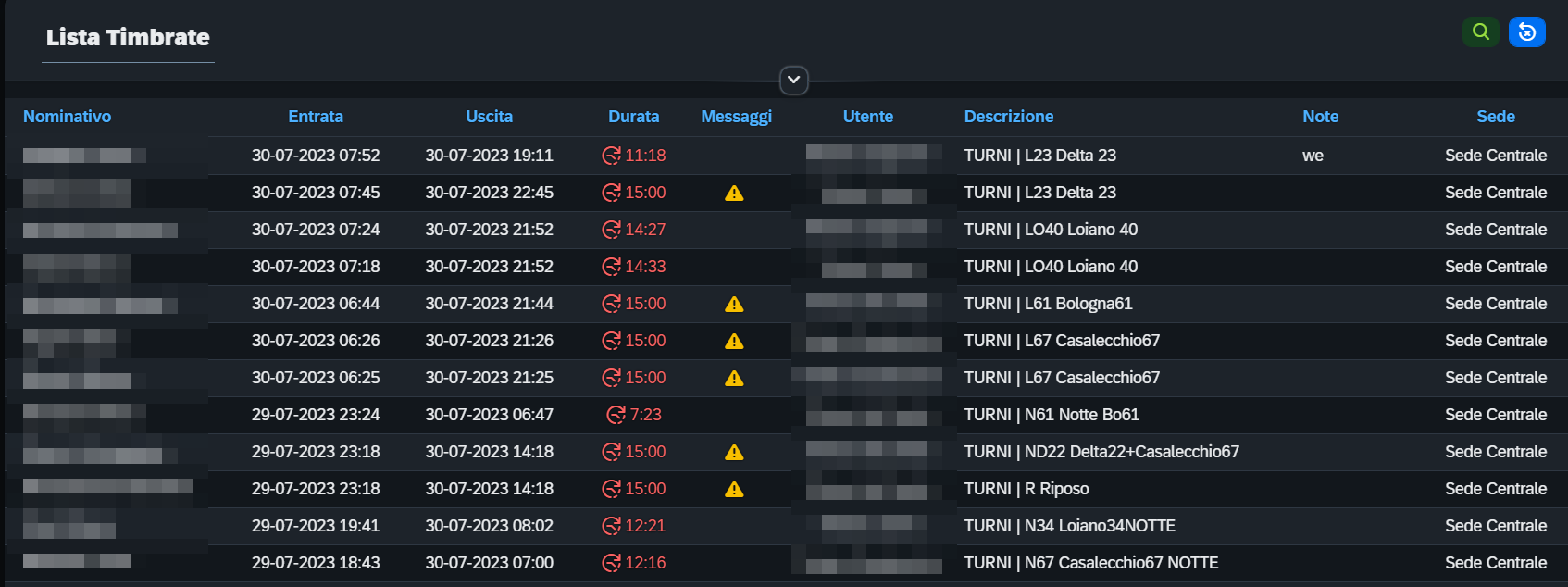Screen dimensions: 1568x587
Task: Sort by the Entrata column header
Action: 316,117
